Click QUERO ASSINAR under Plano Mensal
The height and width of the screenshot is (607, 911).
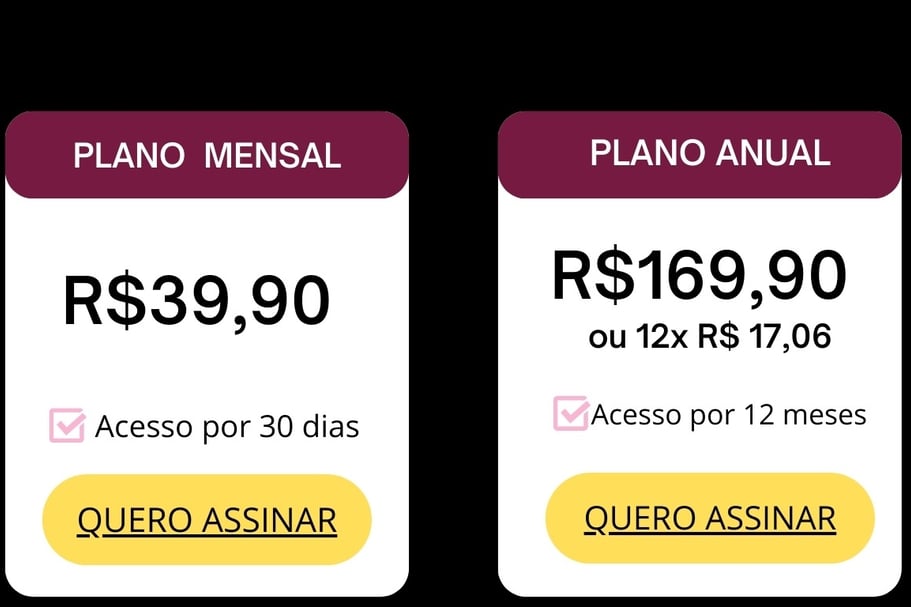(x=207, y=519)
